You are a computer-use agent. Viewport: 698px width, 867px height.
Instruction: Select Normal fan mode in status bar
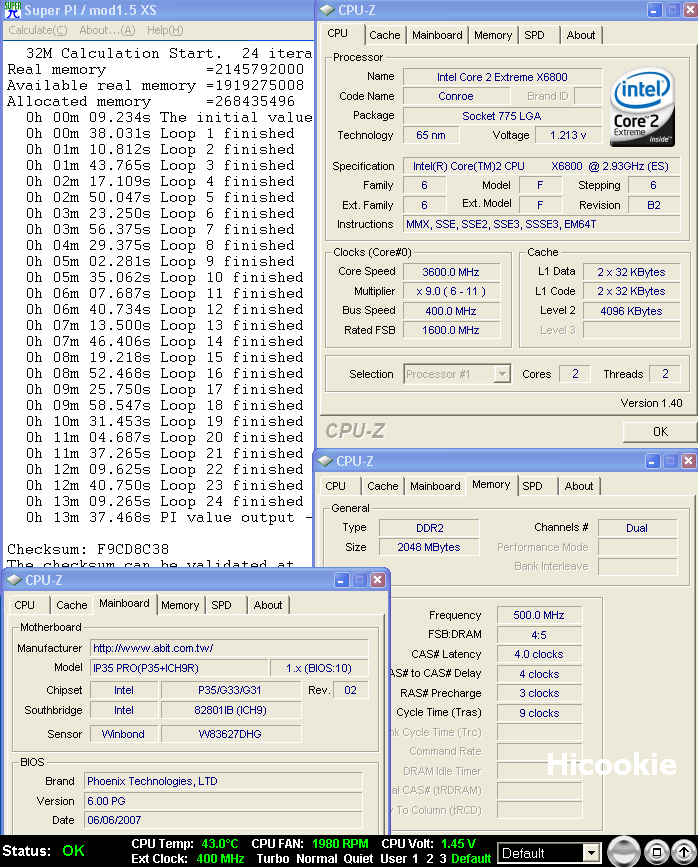tap(316, 859)
